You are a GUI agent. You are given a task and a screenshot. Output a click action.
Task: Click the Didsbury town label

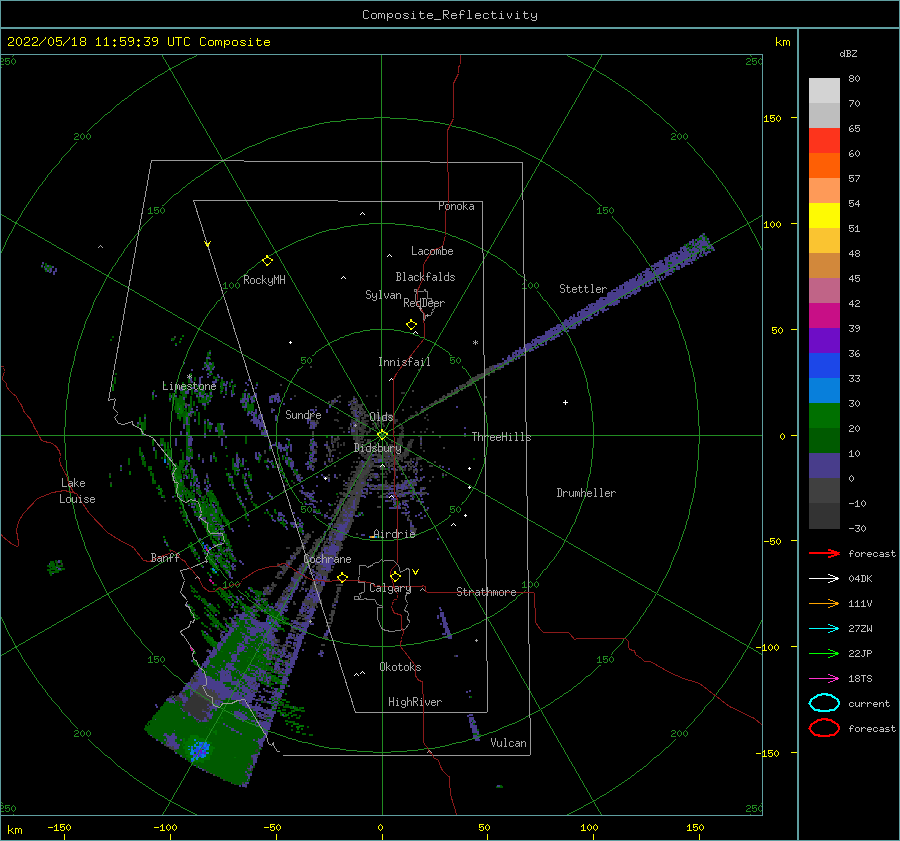coord(377,448)
